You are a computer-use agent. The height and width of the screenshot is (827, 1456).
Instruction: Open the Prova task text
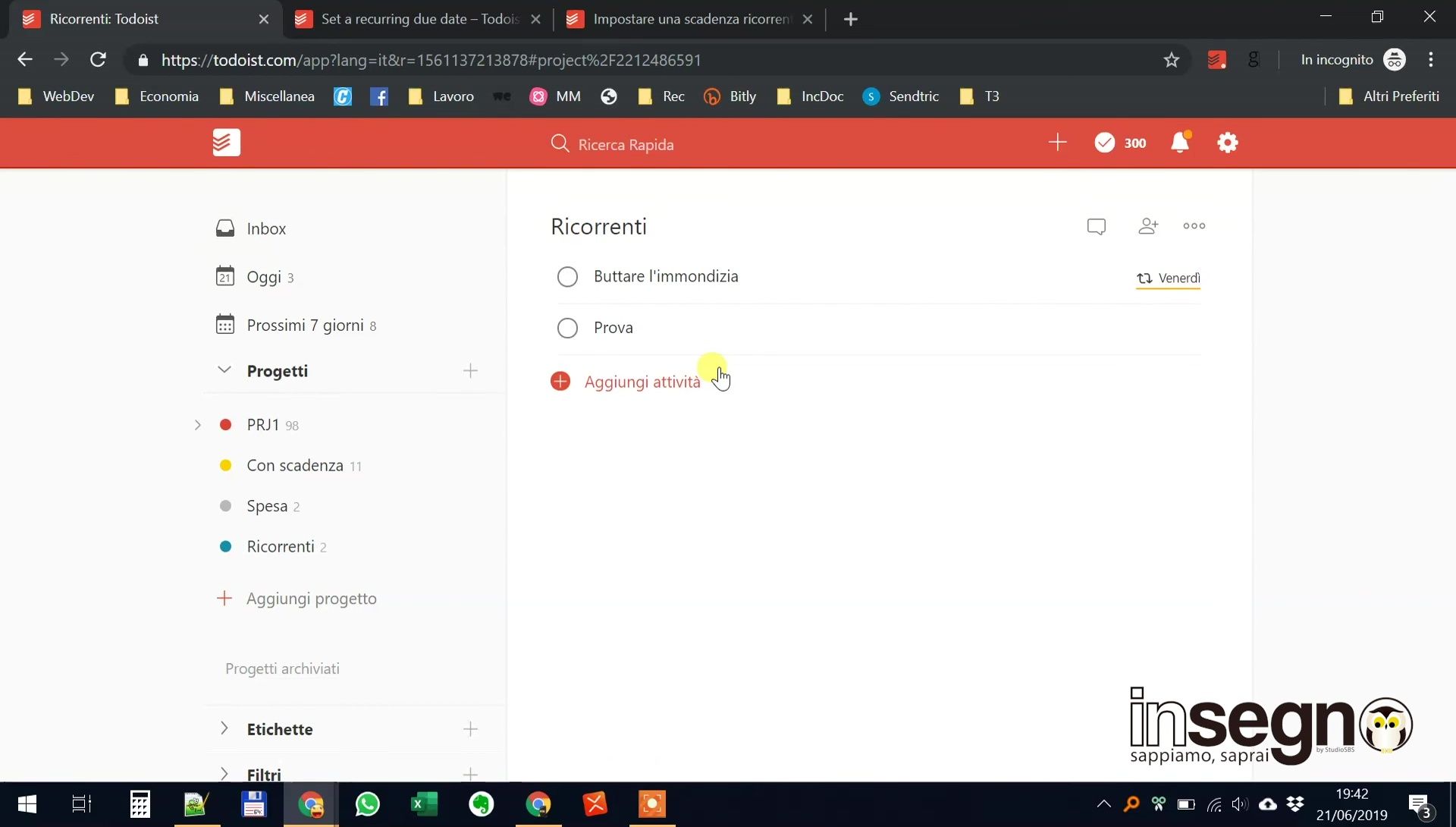[x=613, y=328]
